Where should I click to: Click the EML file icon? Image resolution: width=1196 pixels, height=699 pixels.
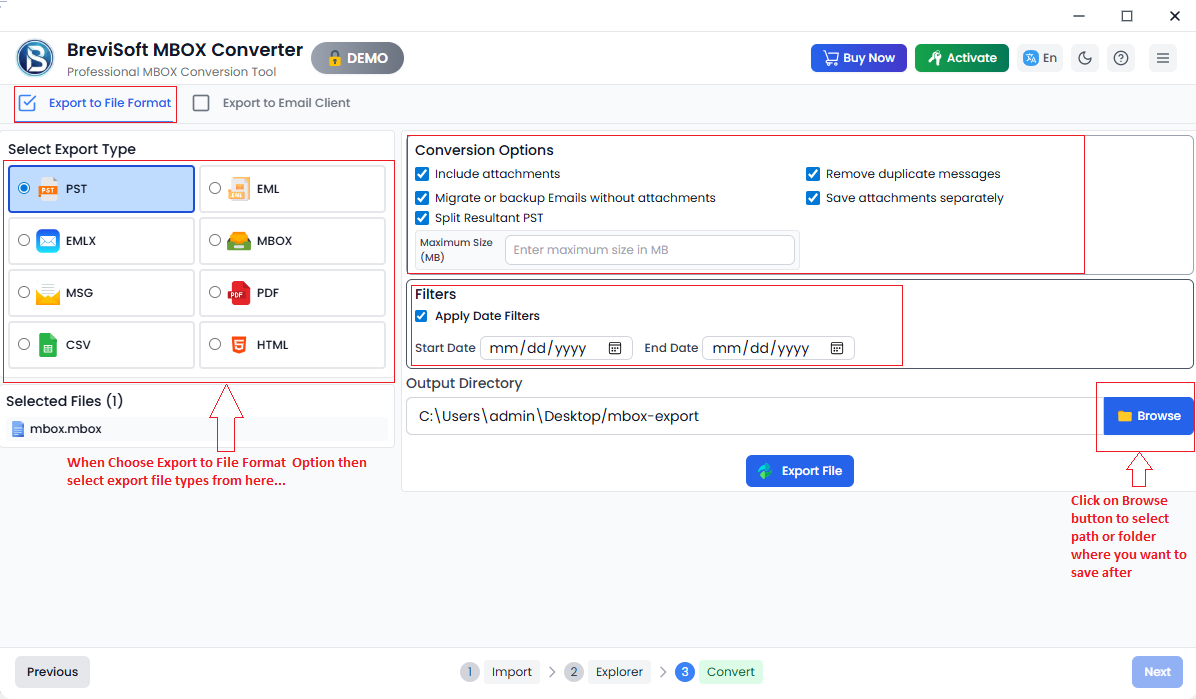pyautogui.click(x=239, y=188)
